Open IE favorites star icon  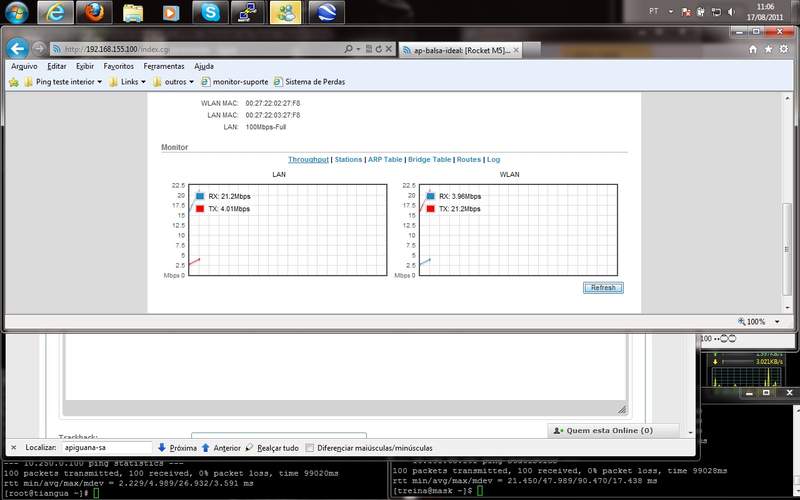(x=768, y=49)
